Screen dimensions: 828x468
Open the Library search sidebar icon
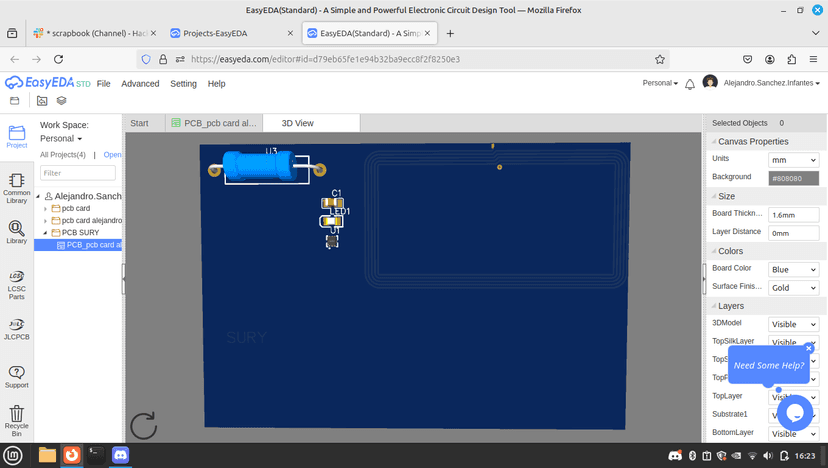[16, 232]
